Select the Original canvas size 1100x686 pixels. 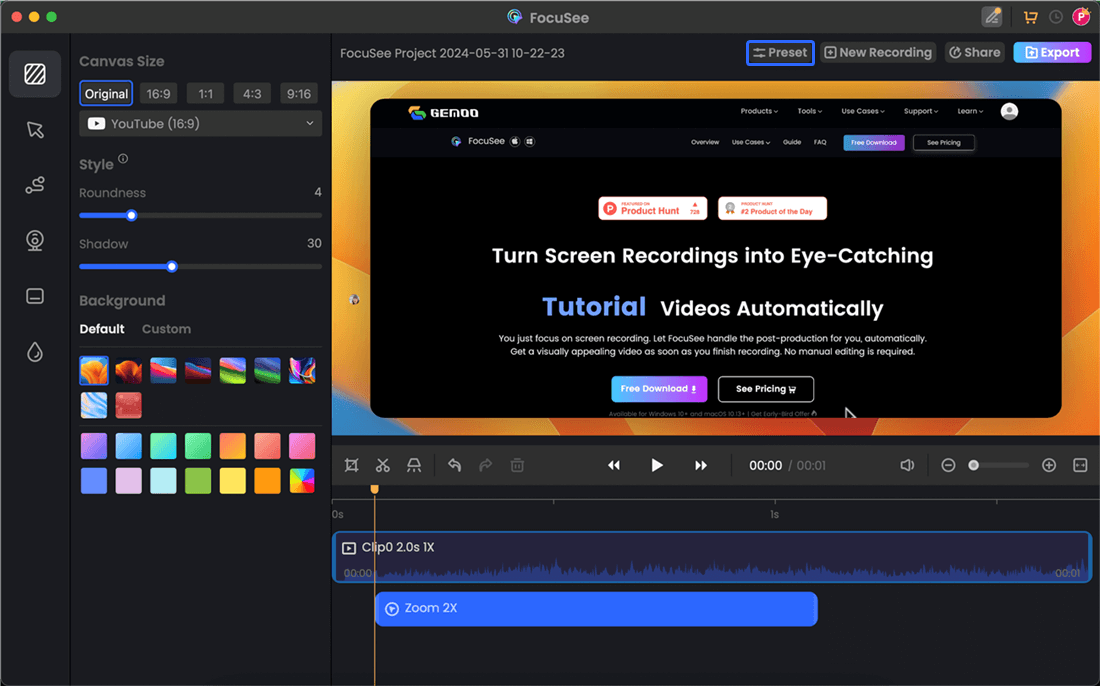pos(106,93)
